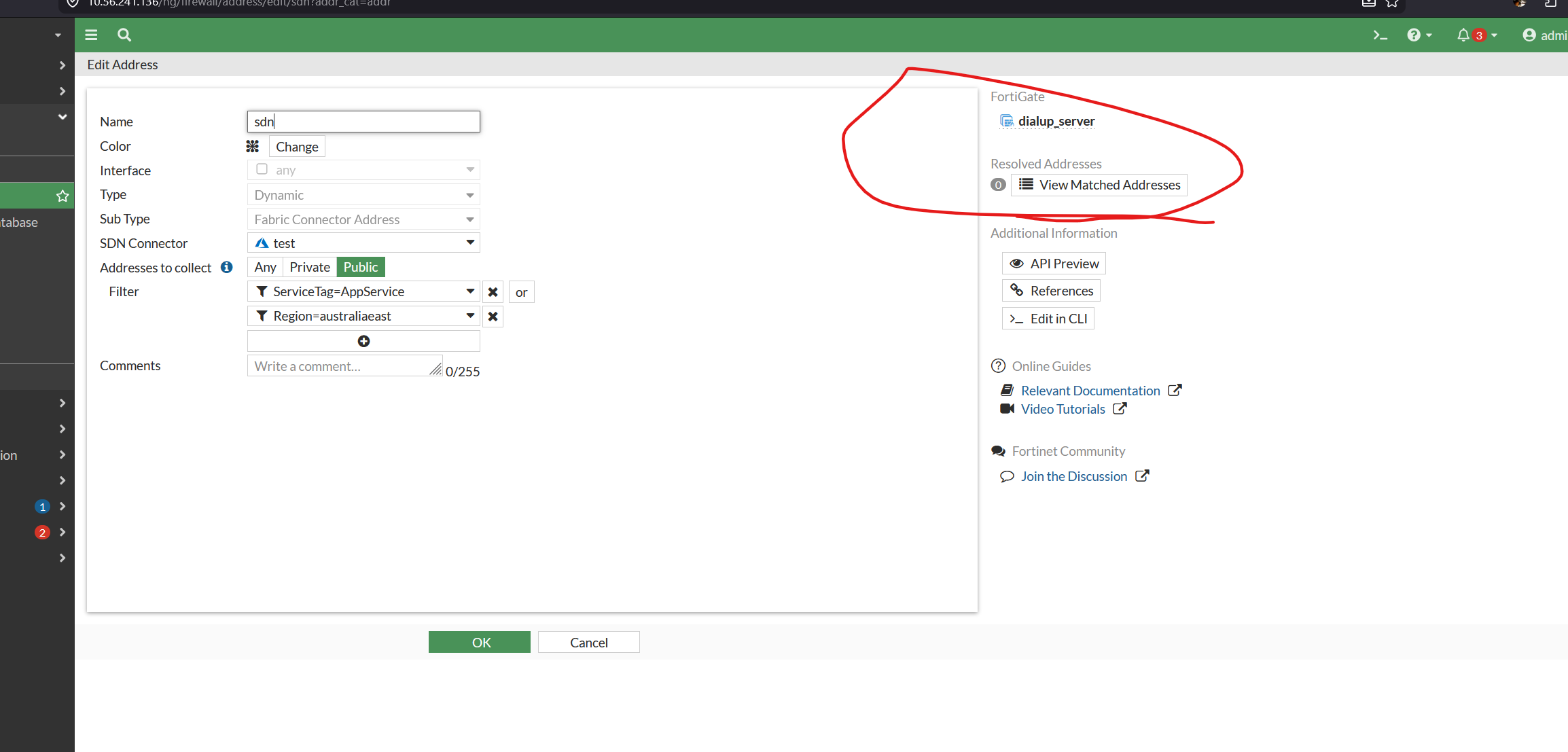Open the Type Dynamic dropdown

pos(363,195)
